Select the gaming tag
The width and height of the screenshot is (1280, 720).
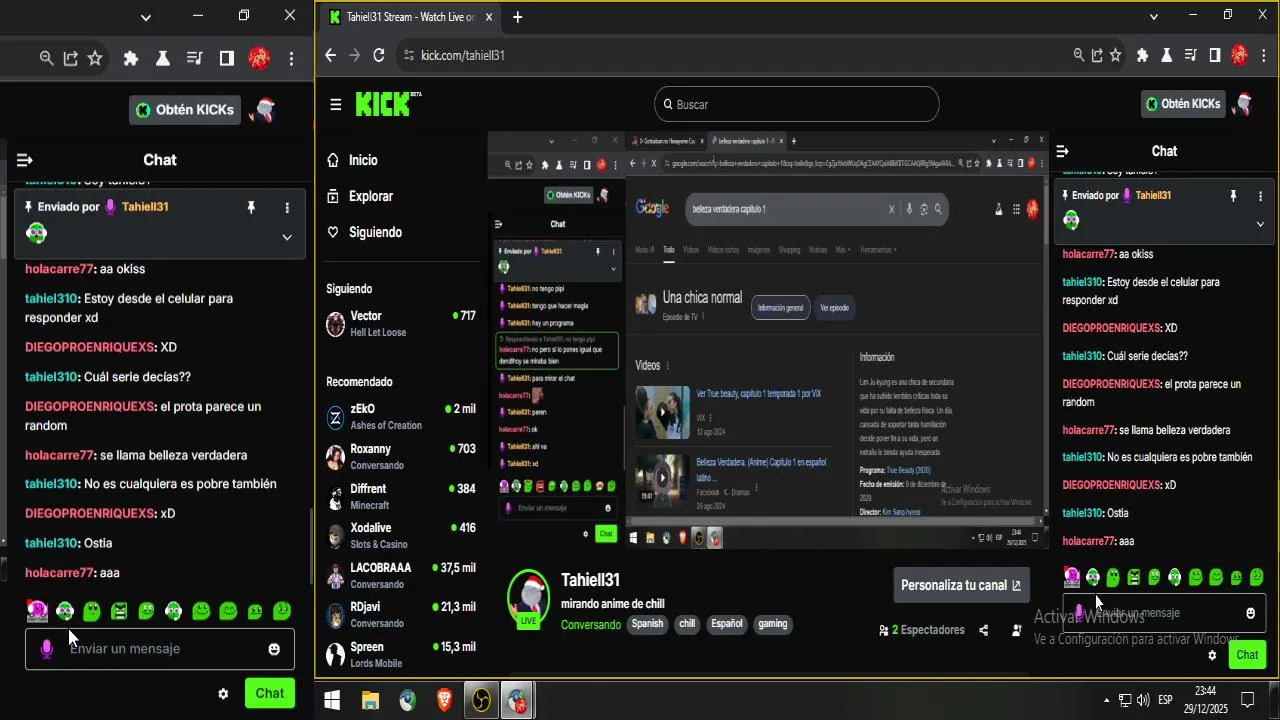[x=773, y=624]
